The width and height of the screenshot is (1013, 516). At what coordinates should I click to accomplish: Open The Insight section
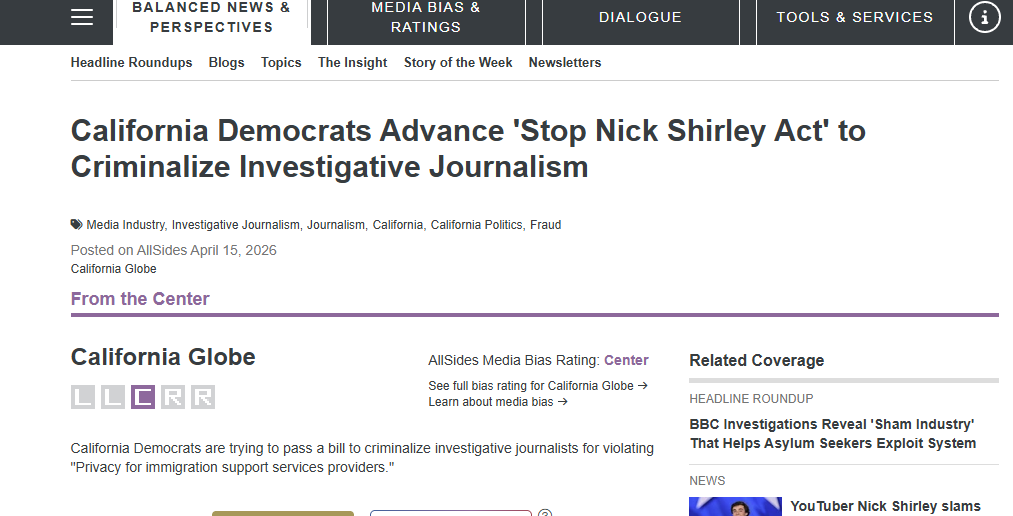(353, 63)
